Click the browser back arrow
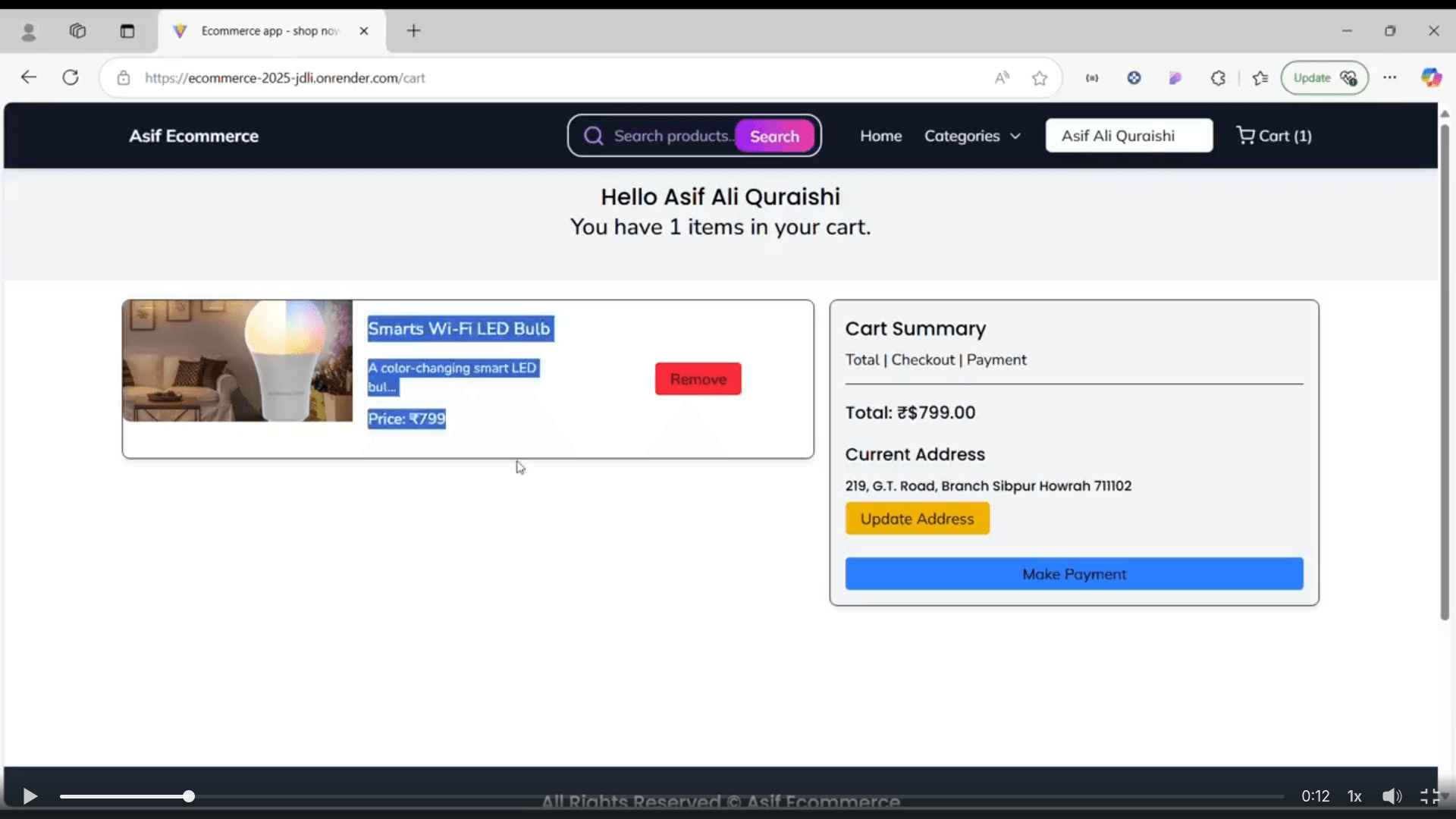 pos(29,77)
